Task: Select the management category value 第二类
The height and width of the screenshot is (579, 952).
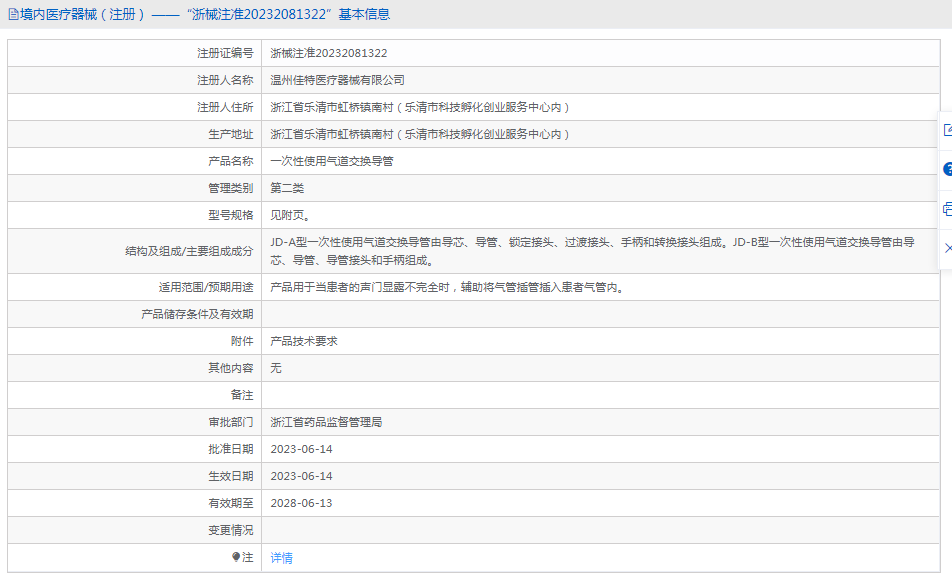Action: (287, 188)
